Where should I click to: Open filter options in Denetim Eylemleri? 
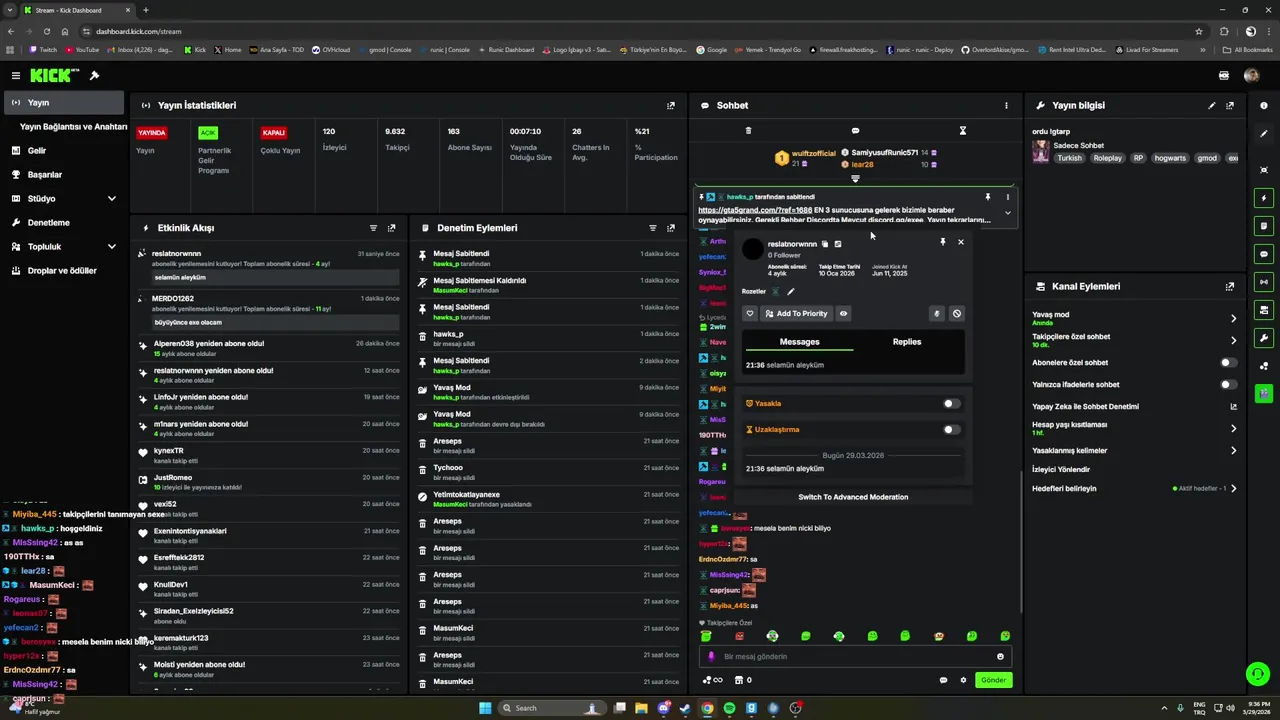653,228
